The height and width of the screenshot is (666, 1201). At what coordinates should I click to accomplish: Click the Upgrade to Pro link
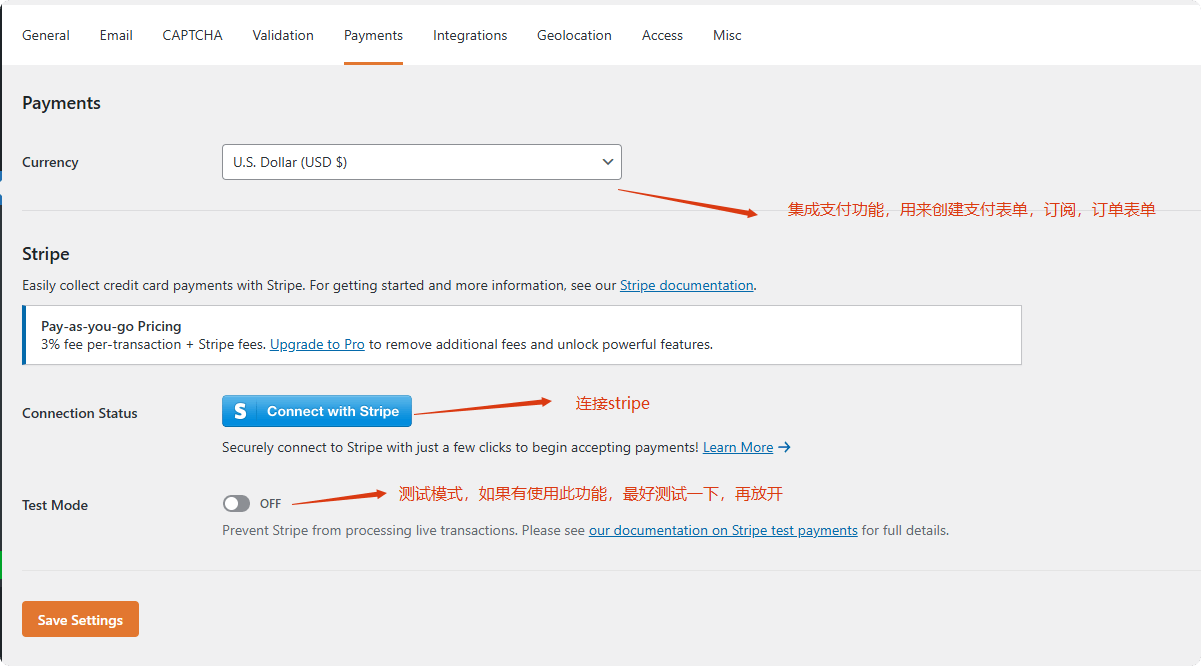317,344
